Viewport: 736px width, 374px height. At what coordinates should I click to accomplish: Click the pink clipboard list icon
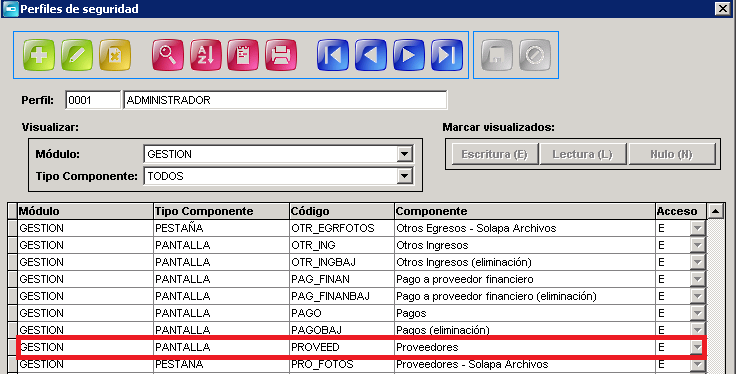pyautogui.click(x=243, y=55)
